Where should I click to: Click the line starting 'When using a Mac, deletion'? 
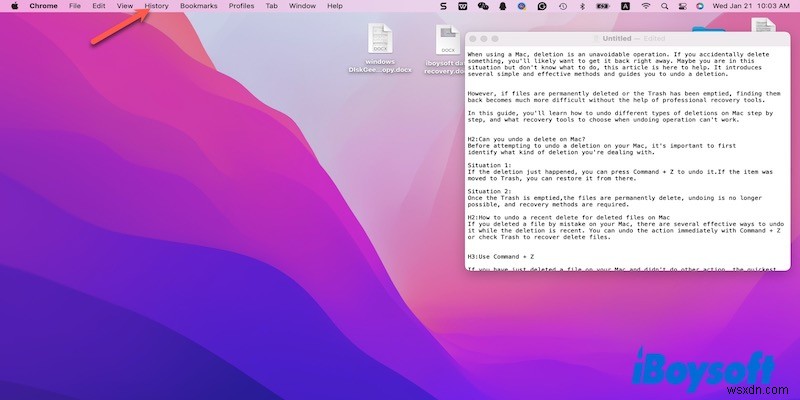click(x=618, y=55)
